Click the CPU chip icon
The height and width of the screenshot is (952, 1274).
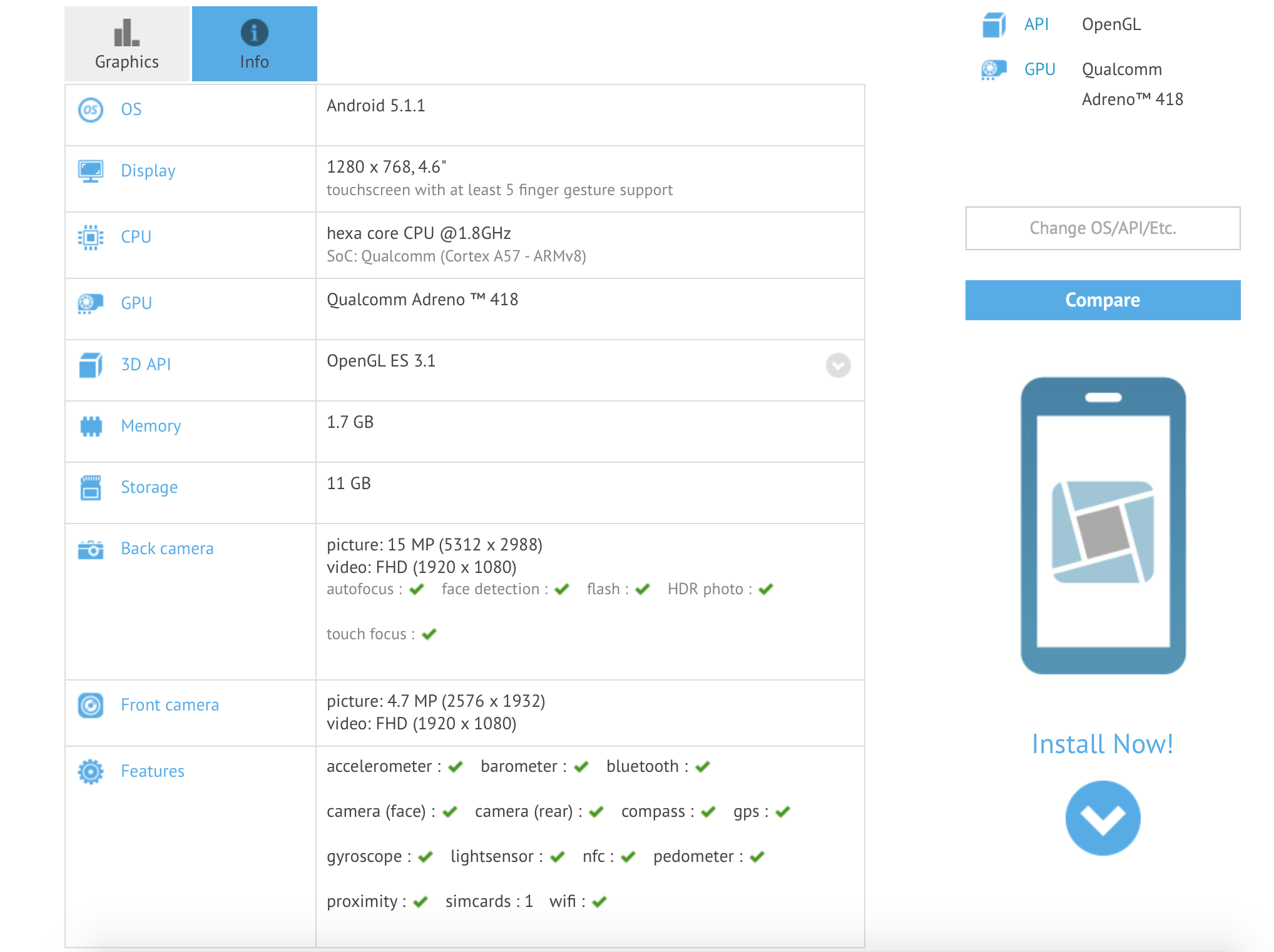pyautogui.click(x=91, y=238)
